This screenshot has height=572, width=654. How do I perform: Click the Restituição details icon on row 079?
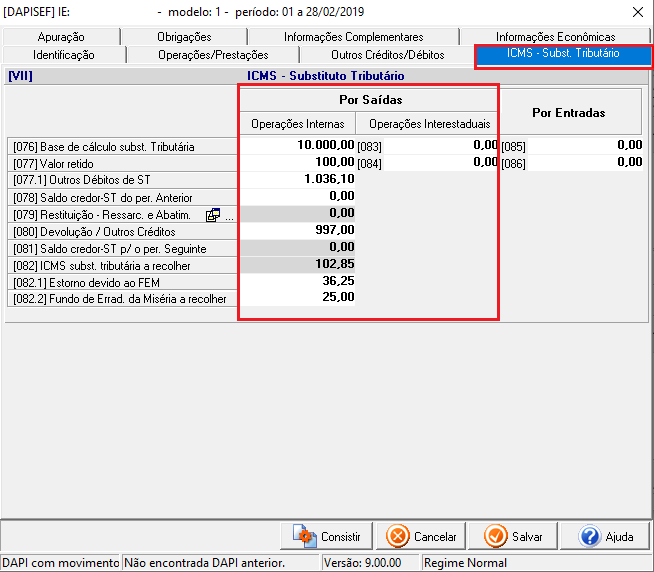pyautogui.click(x=213, y=214)
